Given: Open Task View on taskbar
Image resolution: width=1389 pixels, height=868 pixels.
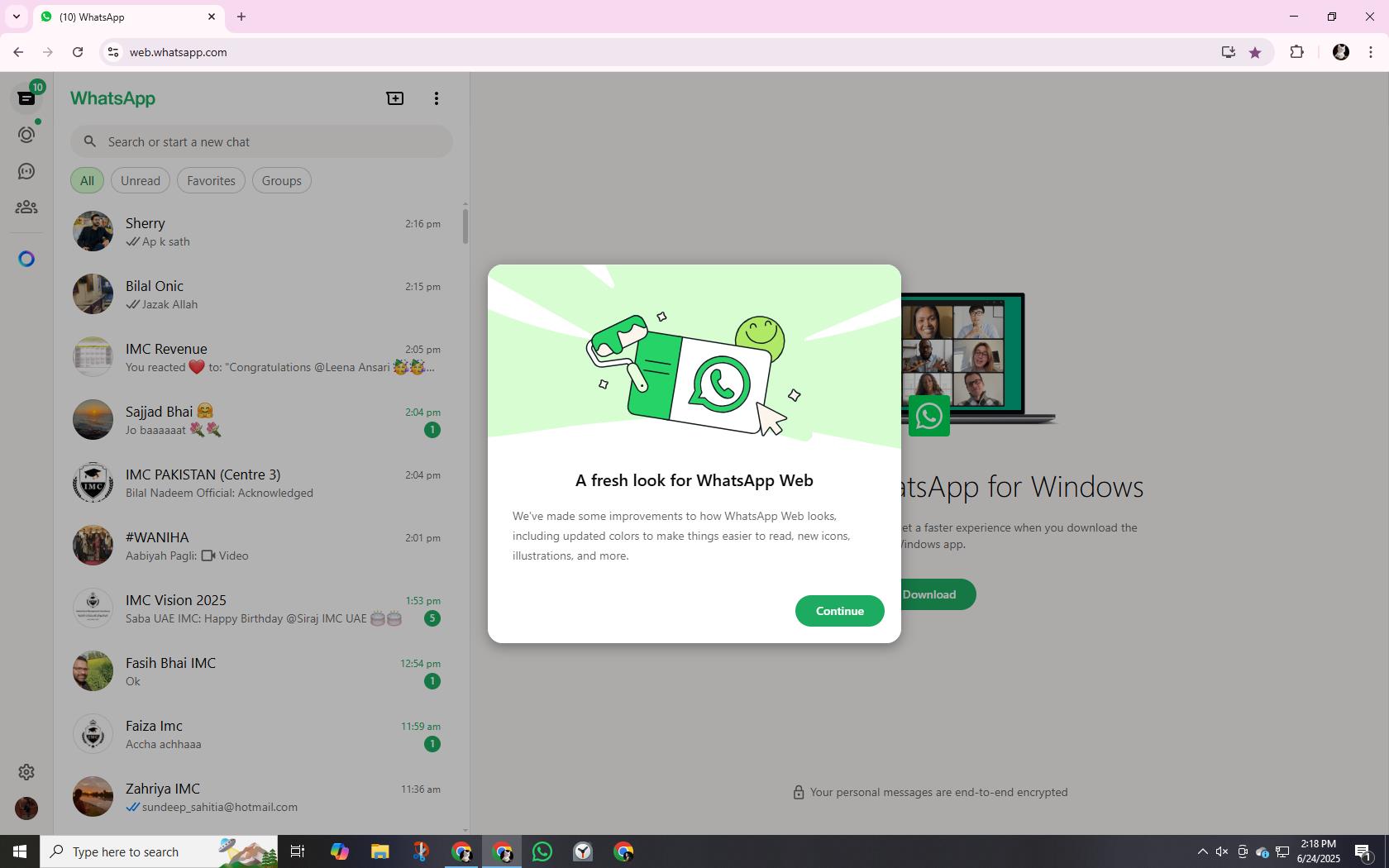Looking at the screenshot, I should (298, 851).
